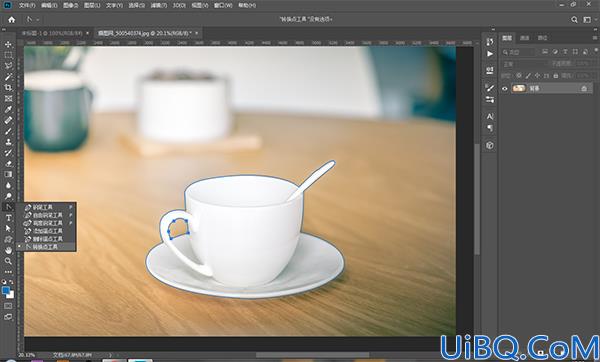The height and width of the screenshot is (362, 600).
Task: Open the Properties panel icon
Action: coord(490,71)
